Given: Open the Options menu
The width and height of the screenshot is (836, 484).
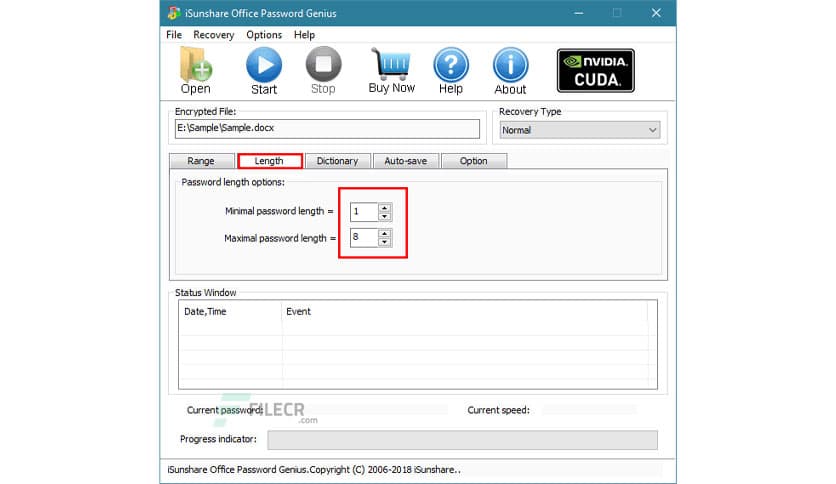Looking at the screenshot, I should [264, 35].
